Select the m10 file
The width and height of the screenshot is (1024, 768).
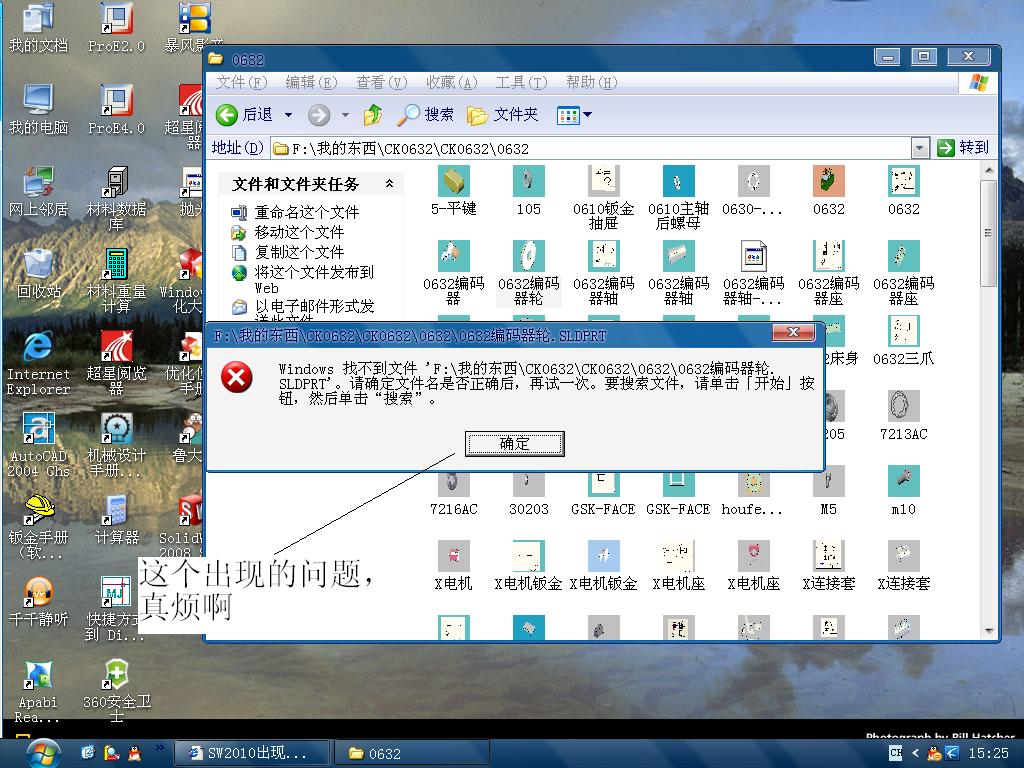(x=903, y=490)
